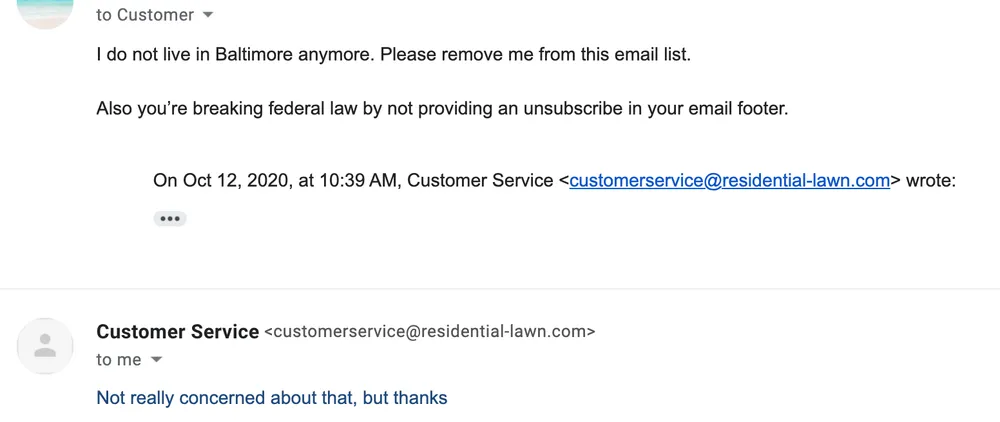This screenshot has width=1000, height=422.
Task: Click the bold "Customer Service" sender name
Action: [x=177, y=332]
